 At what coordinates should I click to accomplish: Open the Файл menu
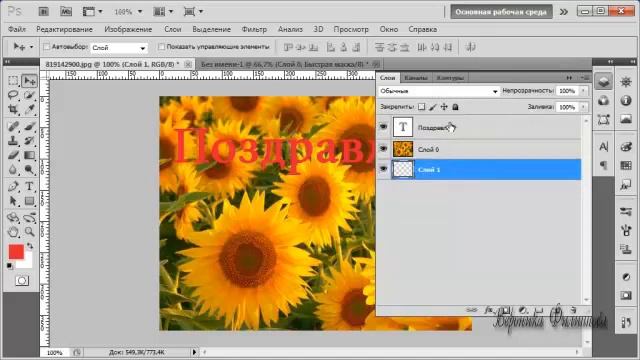pos(17,29)
